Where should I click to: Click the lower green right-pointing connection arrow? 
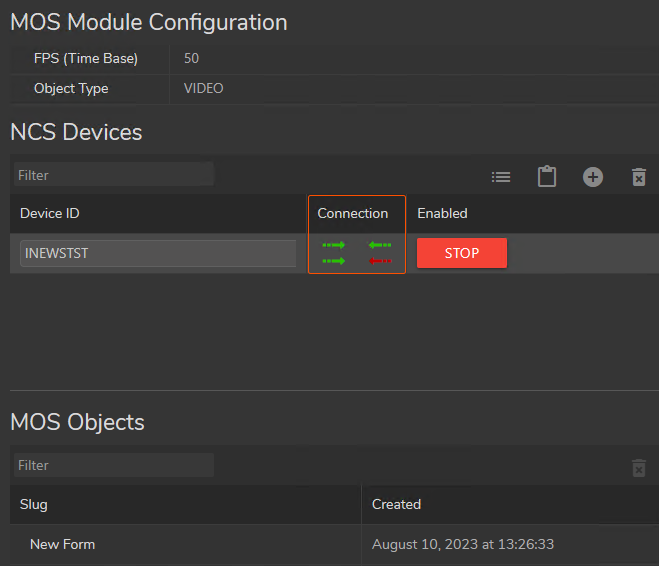(x=333, y=261)
